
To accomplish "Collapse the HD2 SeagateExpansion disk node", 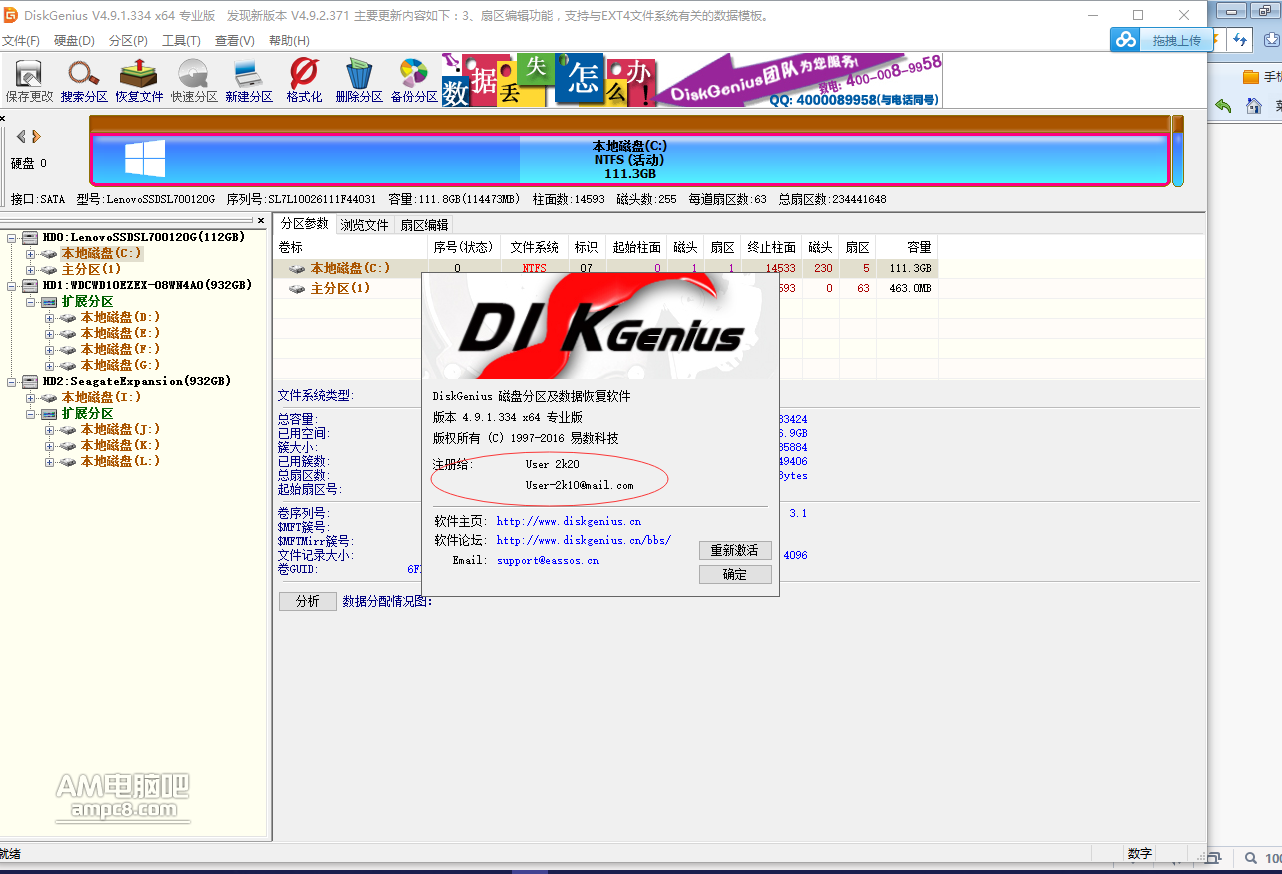I will [x=11, y=382].
